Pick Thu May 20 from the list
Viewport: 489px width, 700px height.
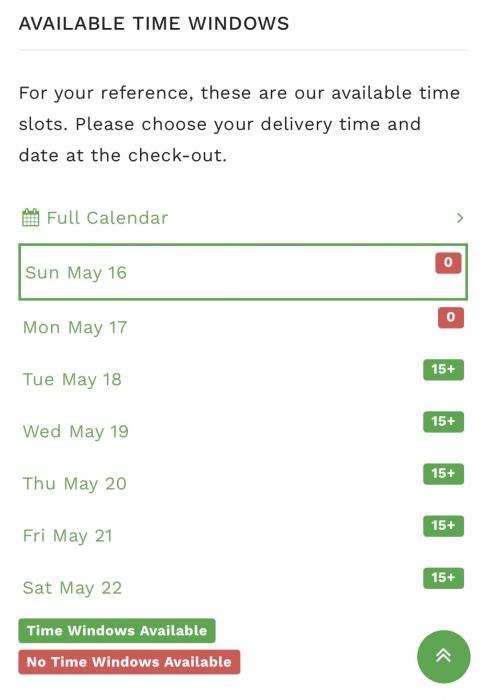coord(243,483)
